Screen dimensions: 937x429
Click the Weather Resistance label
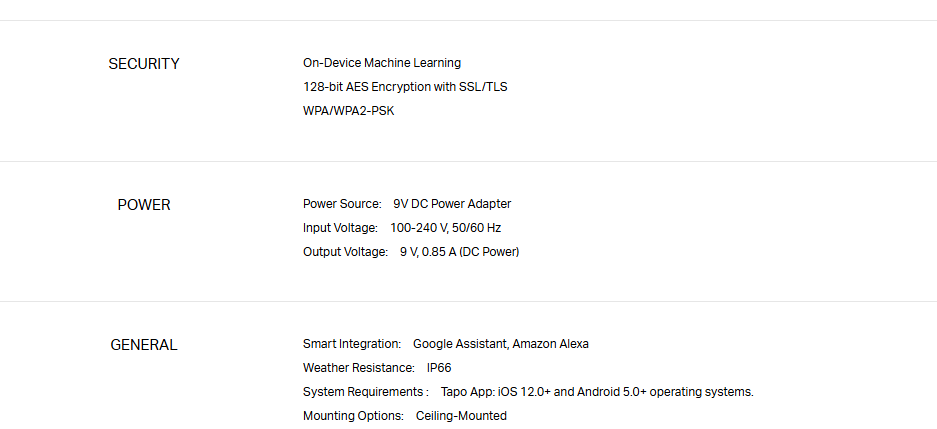click(359, 368)
